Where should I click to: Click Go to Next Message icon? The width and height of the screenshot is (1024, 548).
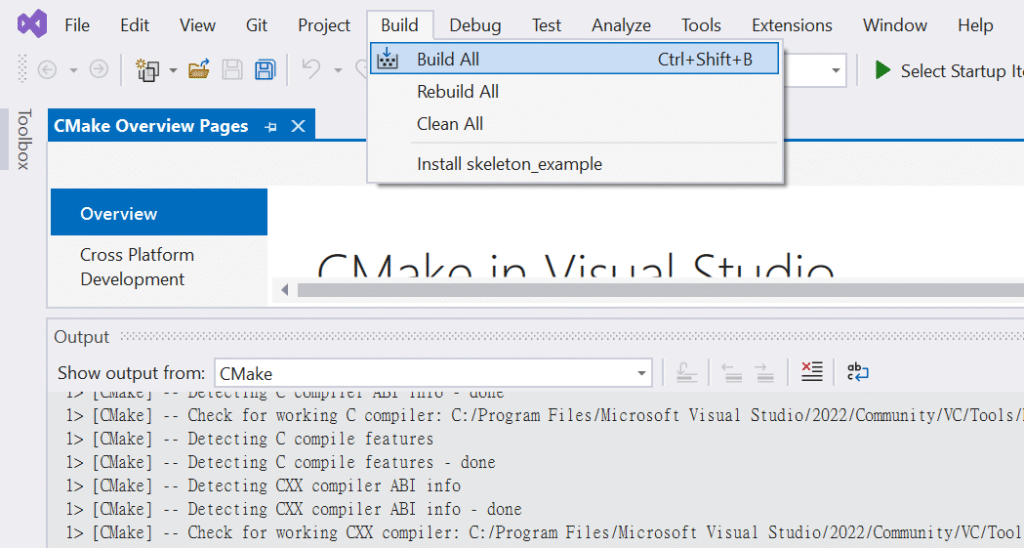point(764,372)
